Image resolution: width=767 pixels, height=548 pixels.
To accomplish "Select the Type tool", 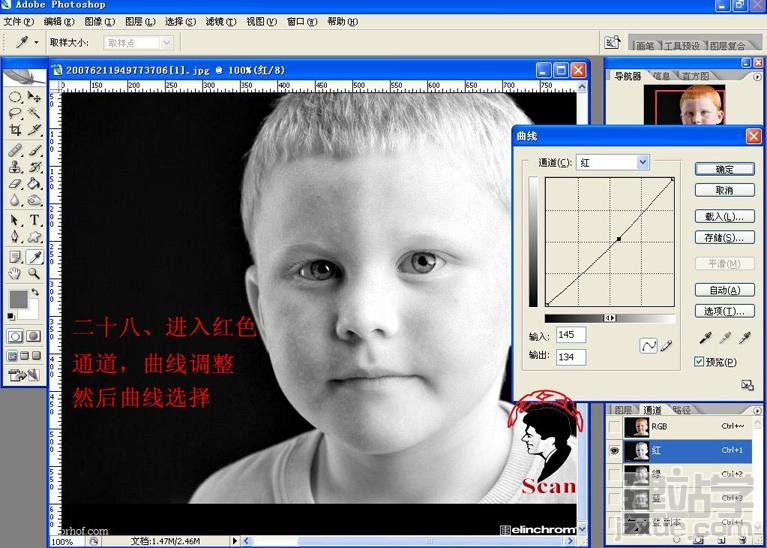I will tap(34, 220).
